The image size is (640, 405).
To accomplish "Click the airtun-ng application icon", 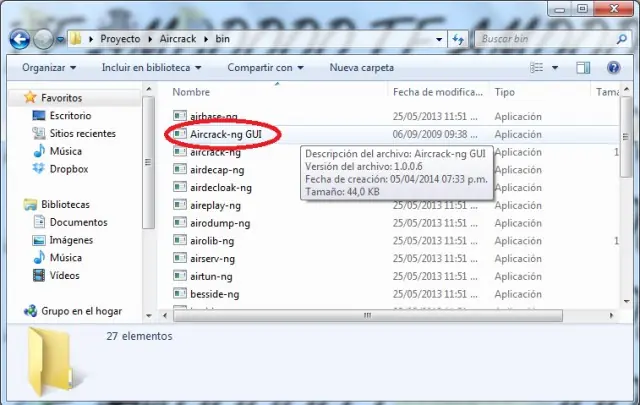I will [180, 276].
